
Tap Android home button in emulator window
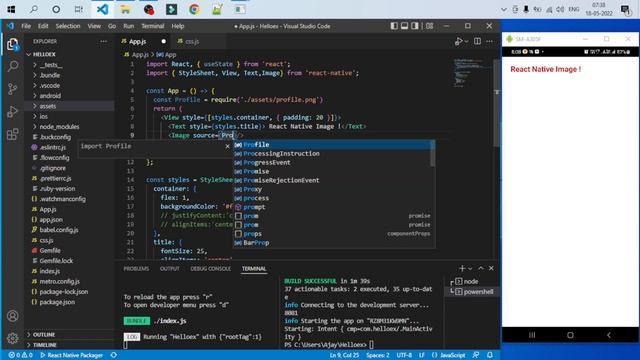click(x=570, y=335)
